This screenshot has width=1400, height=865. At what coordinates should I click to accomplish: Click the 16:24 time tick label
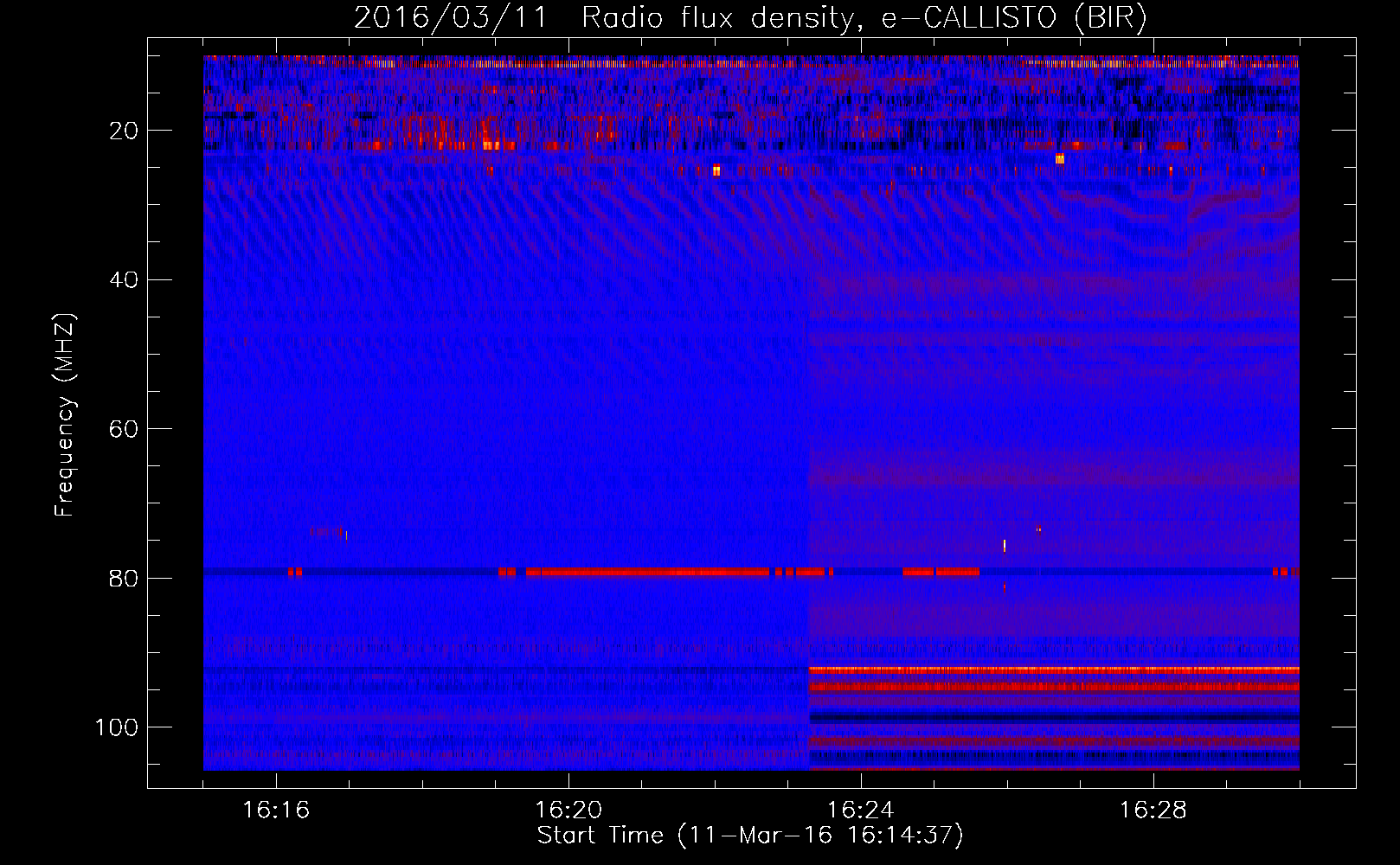pos(860,811)
